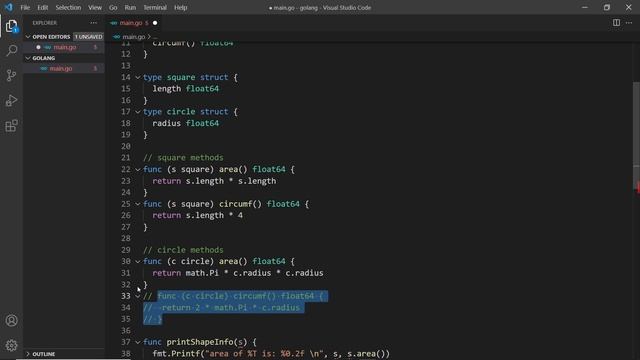Open the Go menu
Viewport: 640px width, 360px height.
point(113,7)
